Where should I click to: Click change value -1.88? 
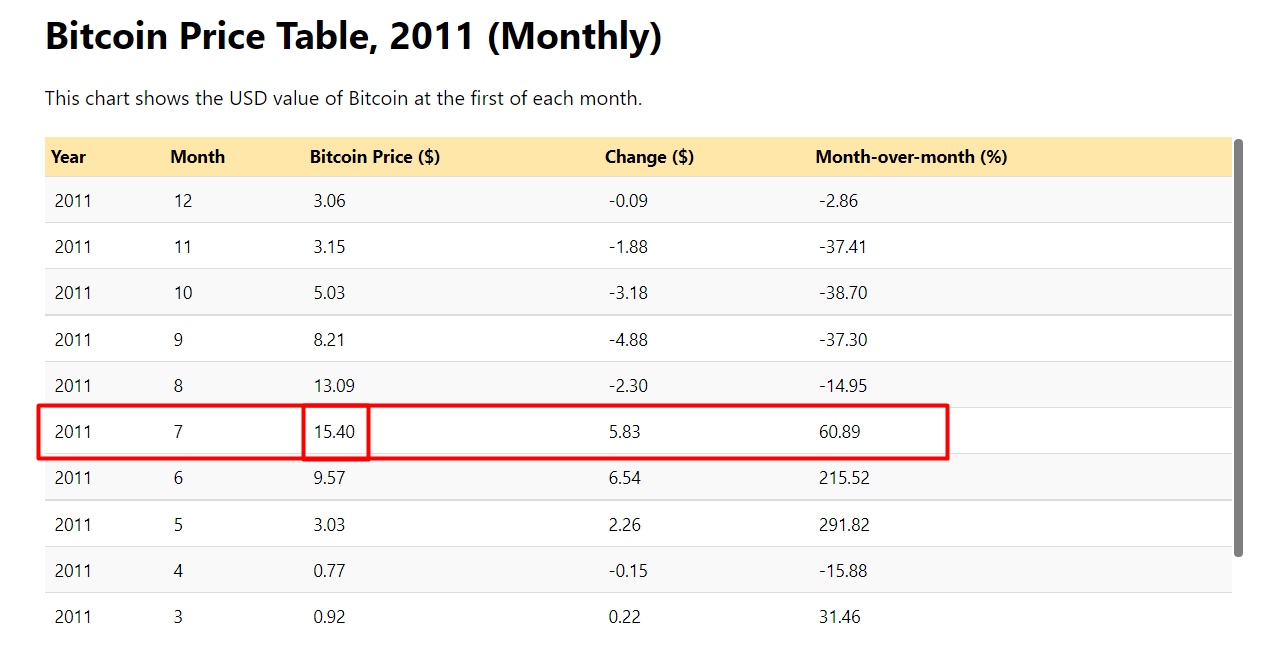pos(628,247)
